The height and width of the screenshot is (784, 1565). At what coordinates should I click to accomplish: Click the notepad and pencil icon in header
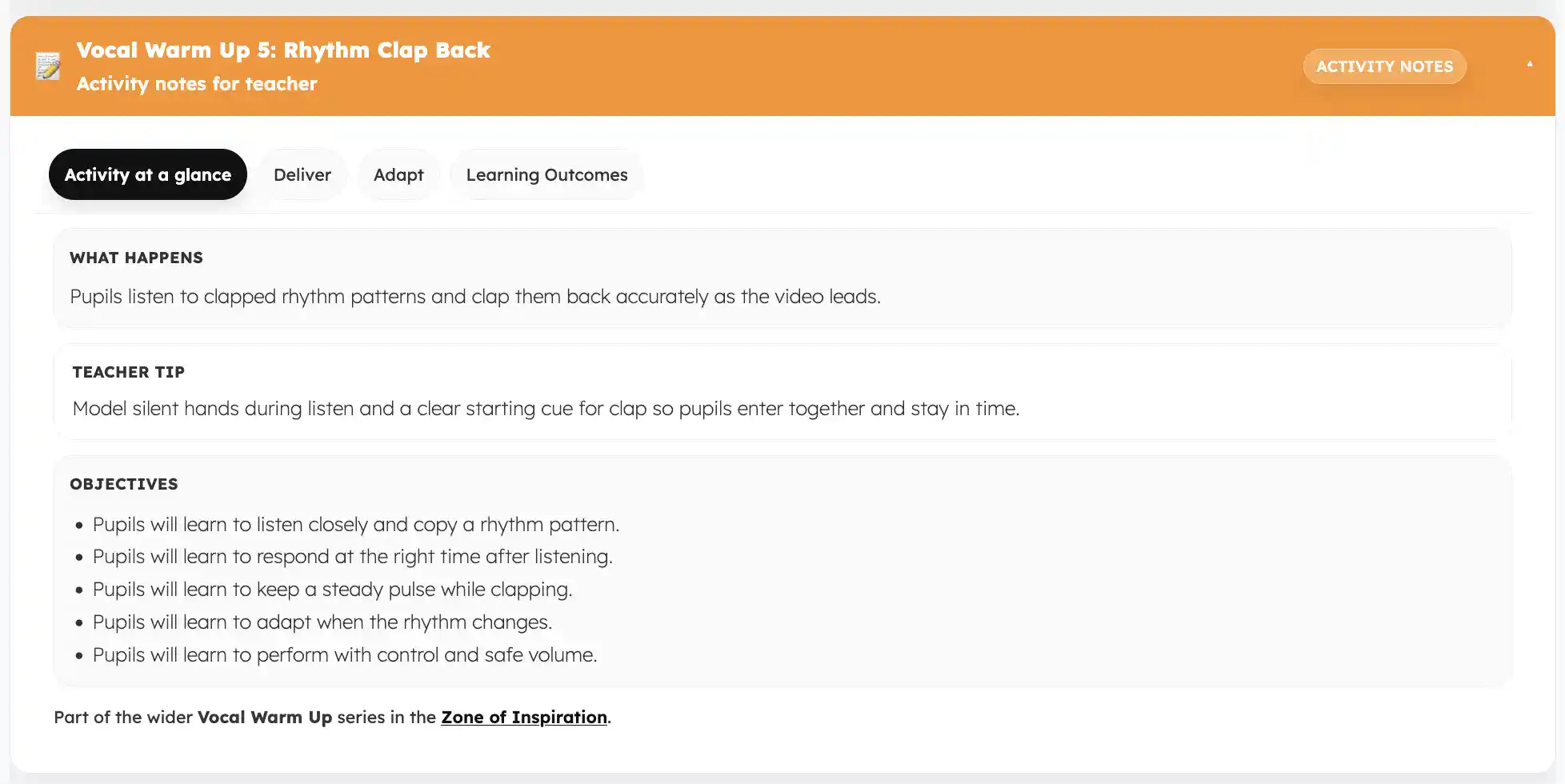(x=46, y=66)
